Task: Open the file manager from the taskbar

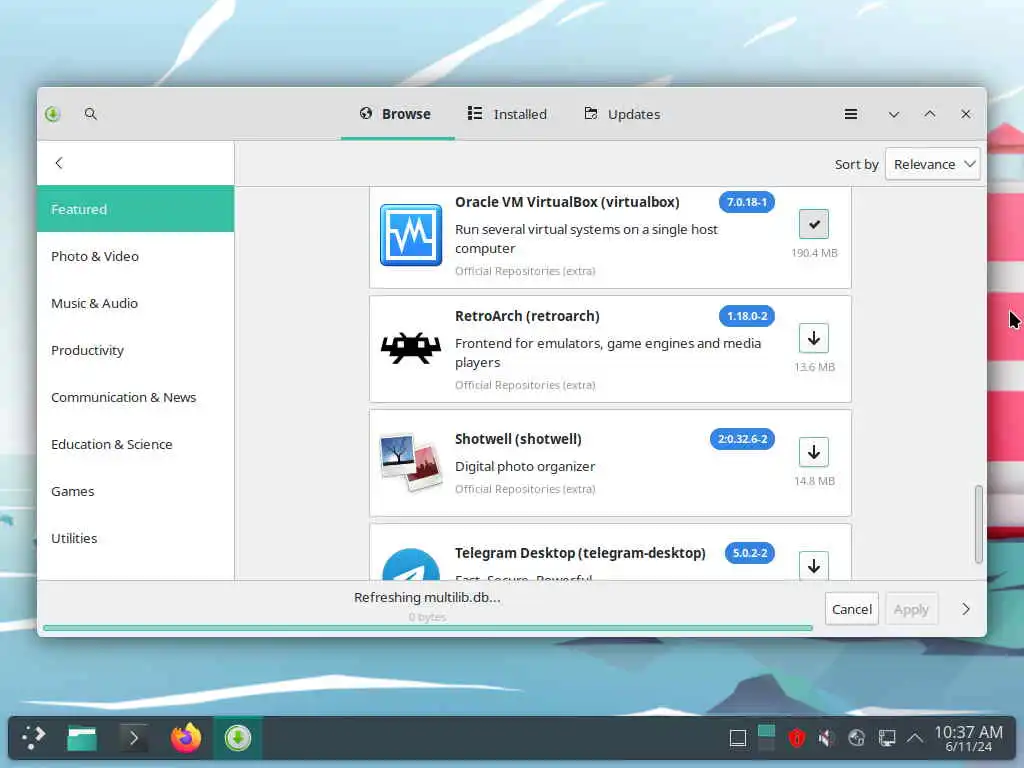Action: [82, 738]
